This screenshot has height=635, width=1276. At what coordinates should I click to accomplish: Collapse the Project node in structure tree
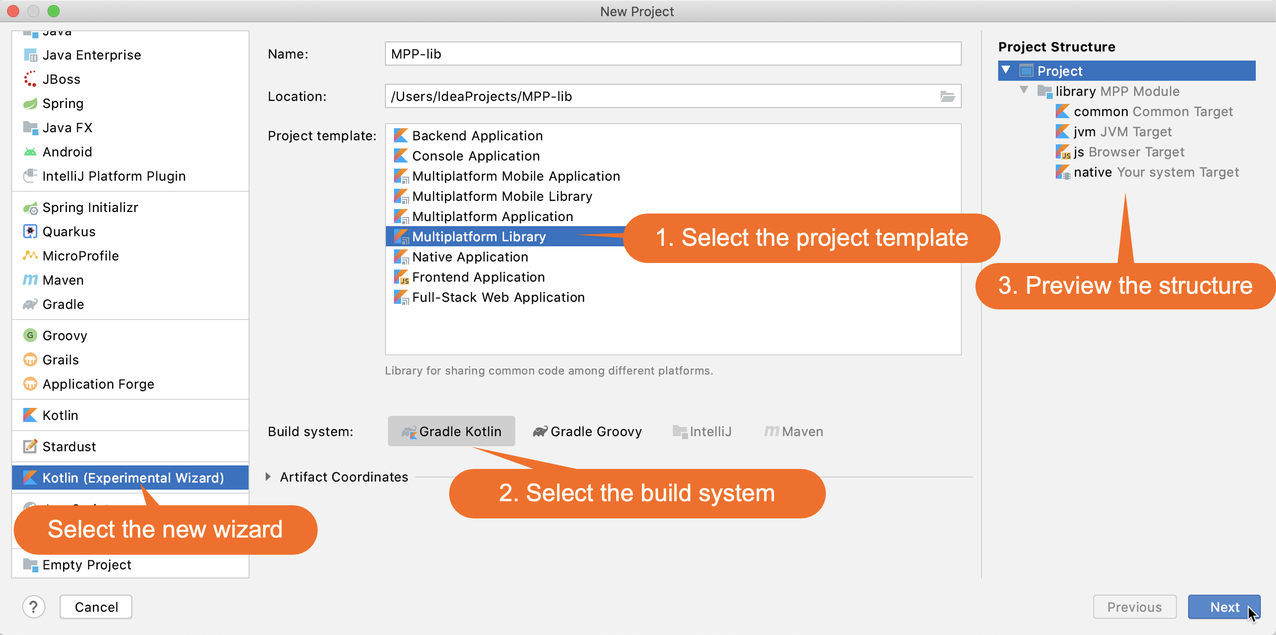point(1006,71)
